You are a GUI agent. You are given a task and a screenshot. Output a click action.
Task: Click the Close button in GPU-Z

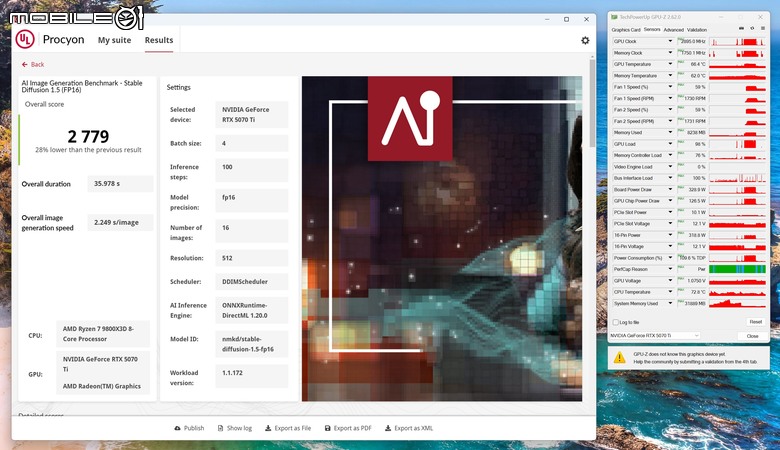[x=752, y=336]
